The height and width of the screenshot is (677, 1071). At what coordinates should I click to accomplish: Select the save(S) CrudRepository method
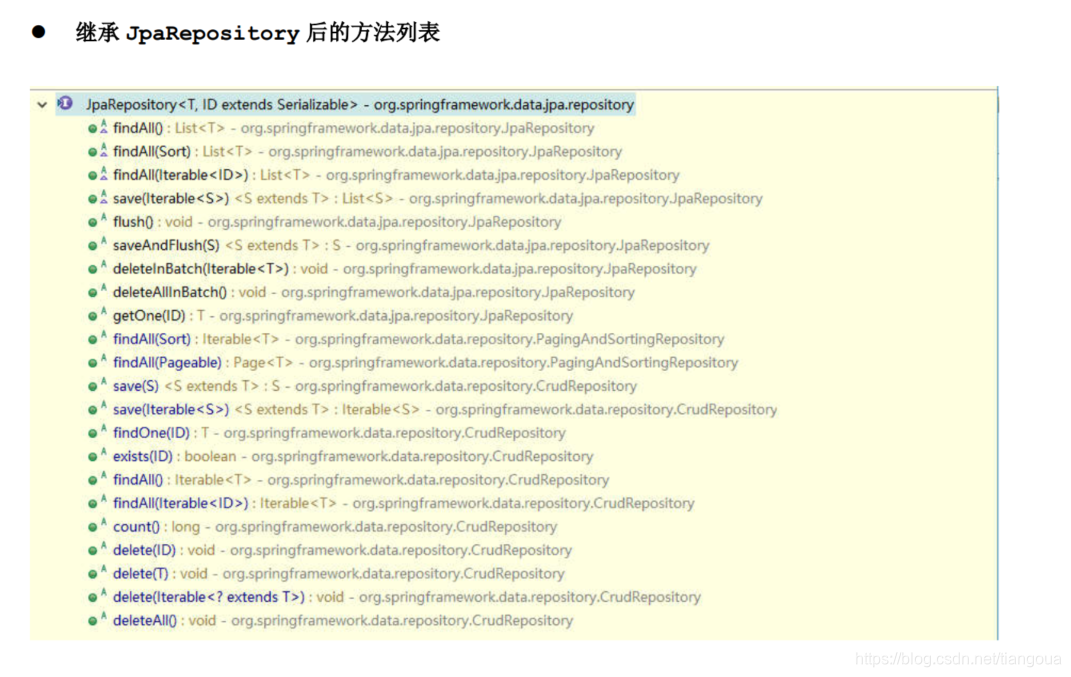tap(375, 386)
